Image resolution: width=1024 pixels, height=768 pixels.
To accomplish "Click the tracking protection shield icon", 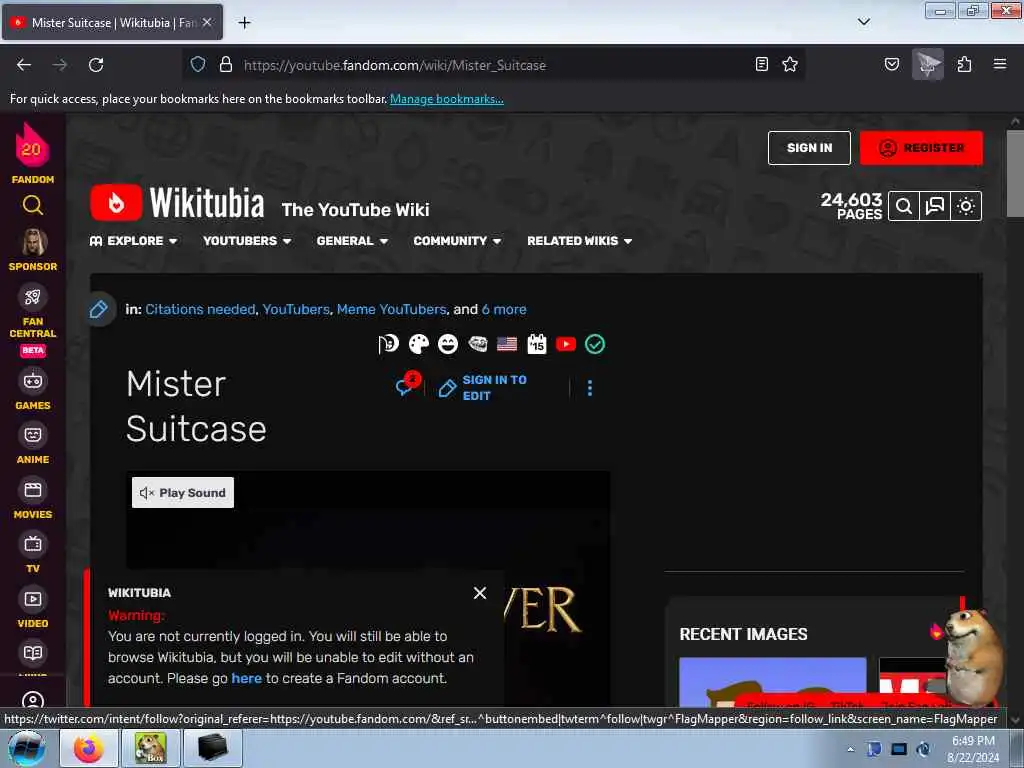I will 198,64.
